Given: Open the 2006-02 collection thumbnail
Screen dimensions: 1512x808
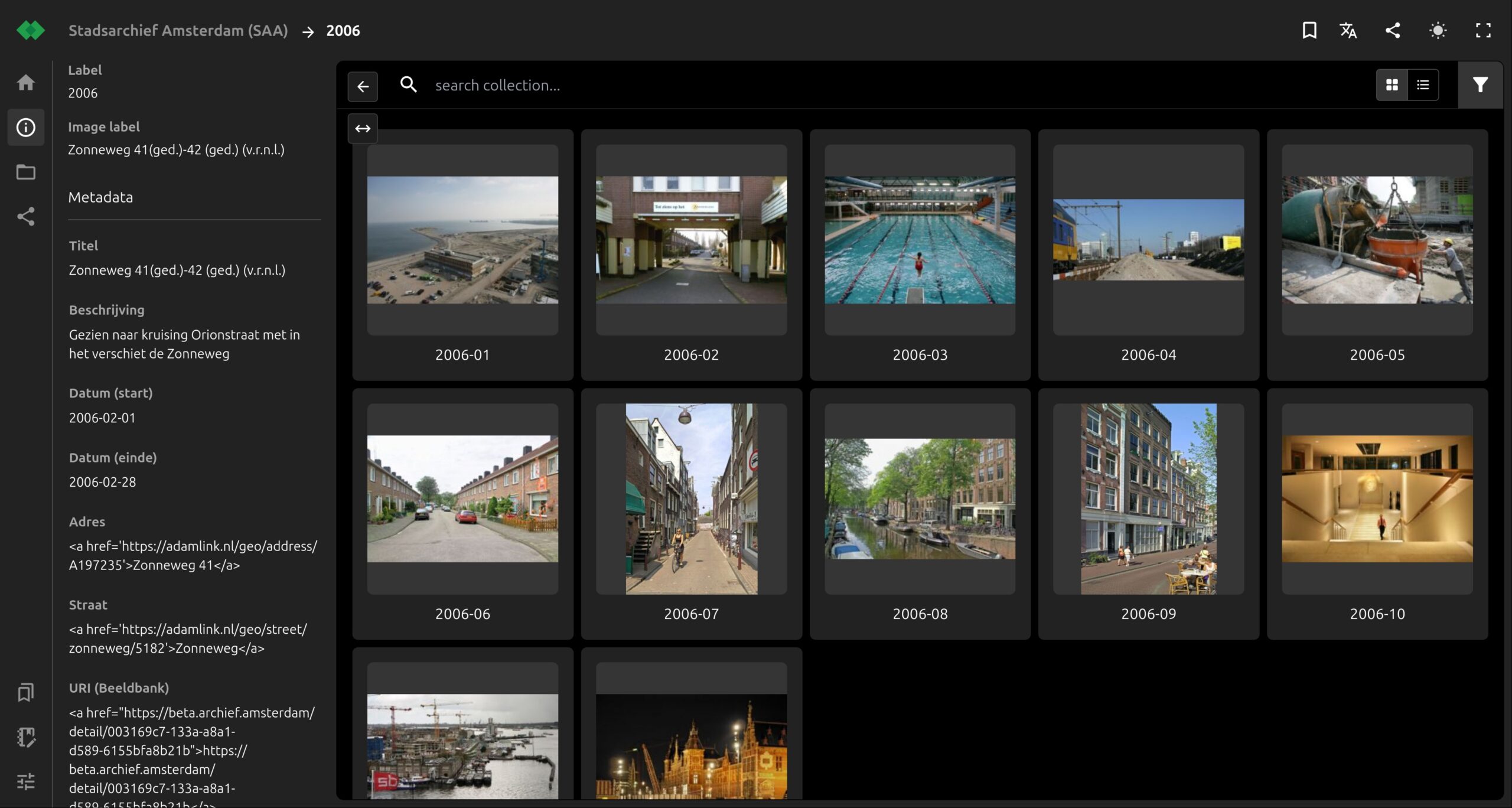Looking at the screenshot, I should tap(691, 240).
